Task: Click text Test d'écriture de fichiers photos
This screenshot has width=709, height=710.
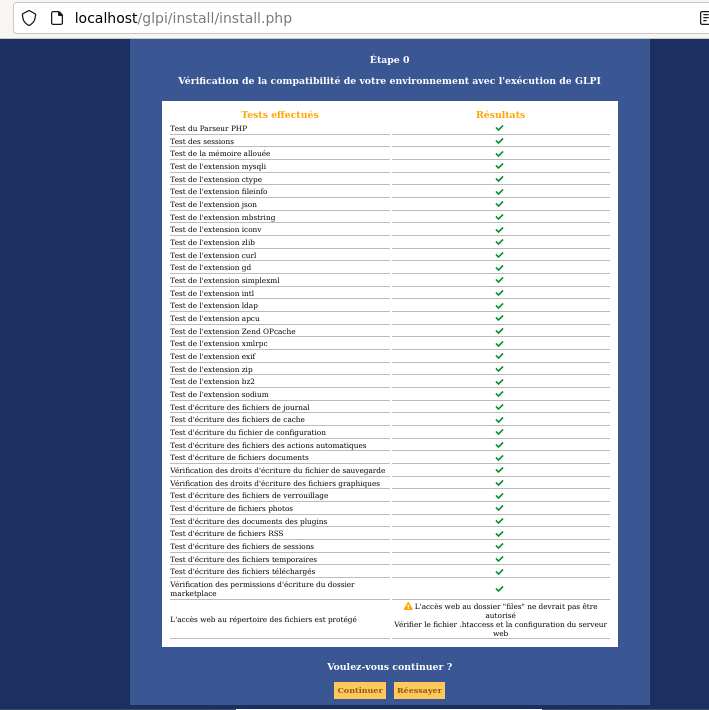Action: [x=232, y=509]
